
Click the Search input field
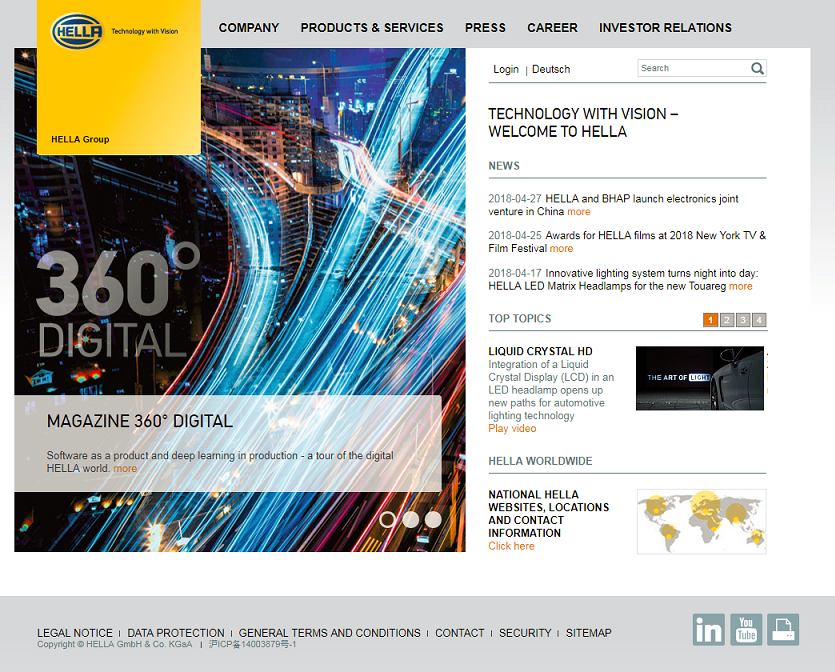coord(694,68)
